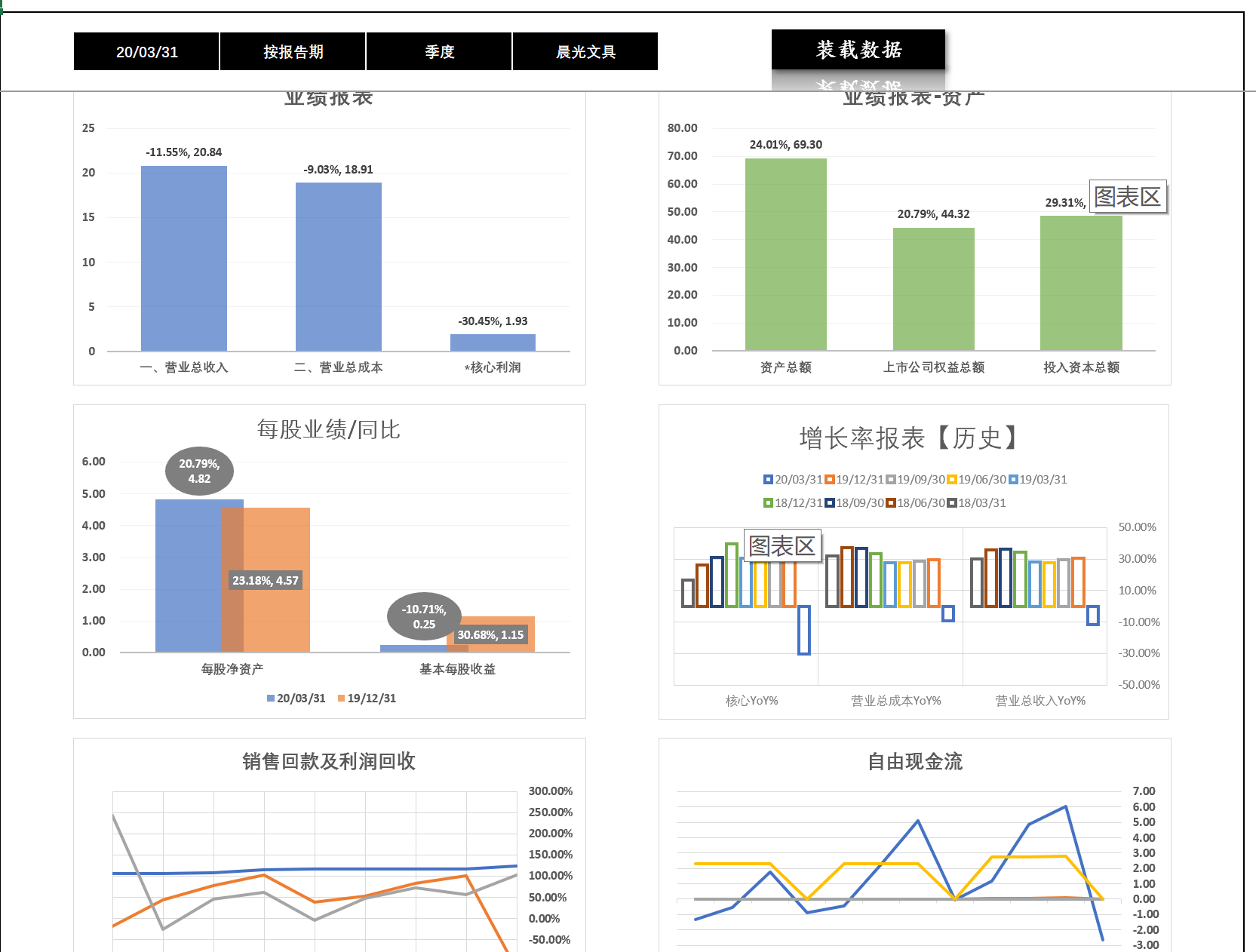Click the 装载数据 button

pos(858,50)
